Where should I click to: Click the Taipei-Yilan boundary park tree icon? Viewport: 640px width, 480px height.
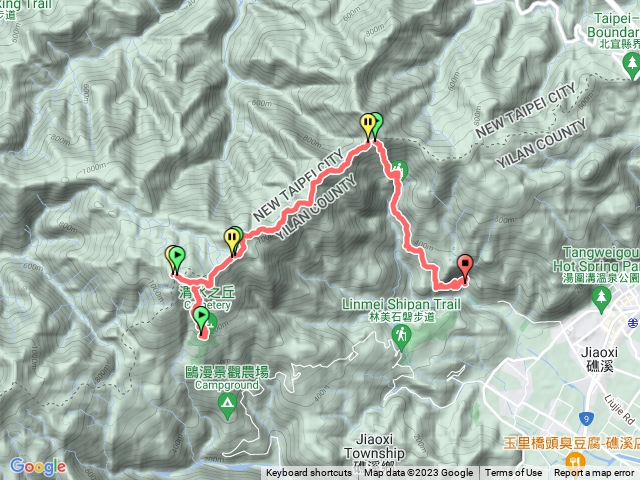[632, 66]
